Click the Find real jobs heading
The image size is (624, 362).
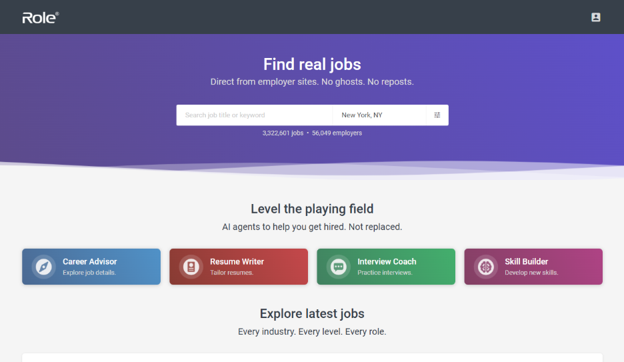[312, 64]
